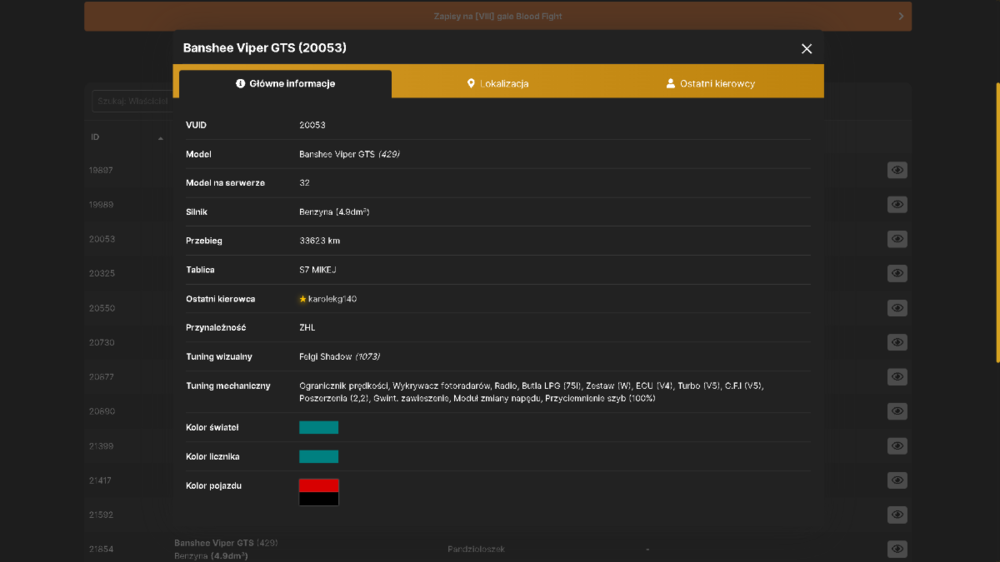The height and width of the screenshot is (562, 1000).
Task: Toggle eye icon for vehicle row 19897
Action: pos(897,170)
